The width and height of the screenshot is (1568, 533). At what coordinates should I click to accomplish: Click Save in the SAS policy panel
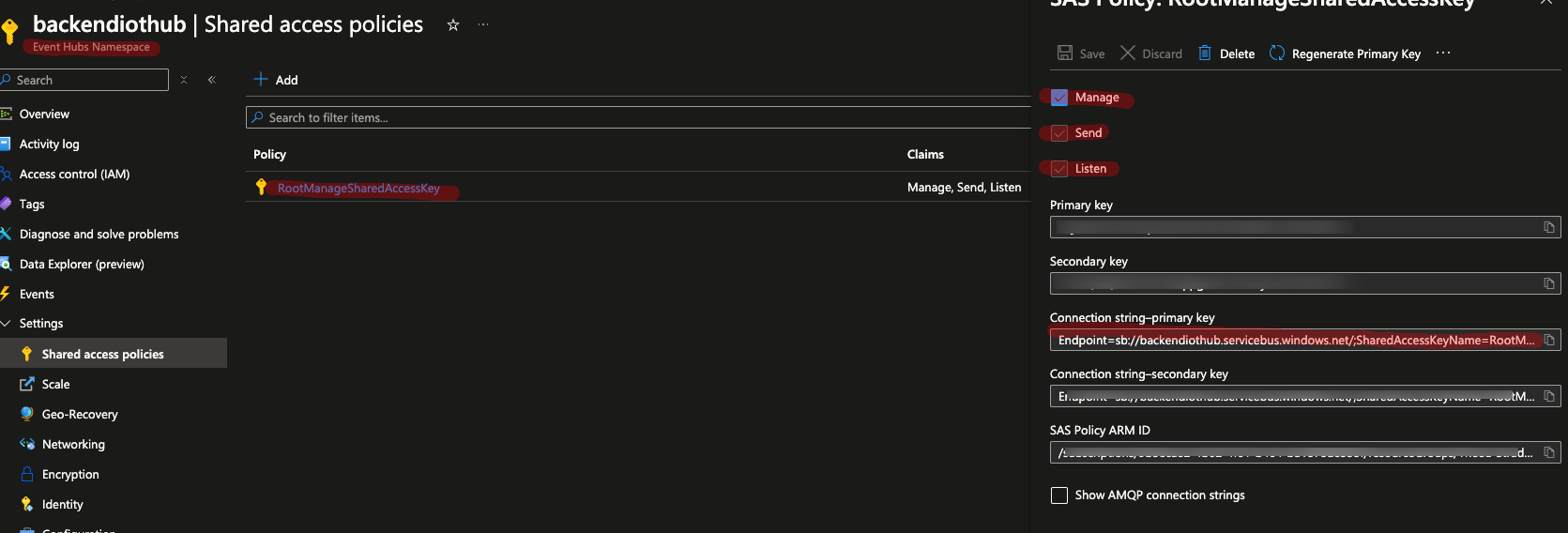point(1081,53)
